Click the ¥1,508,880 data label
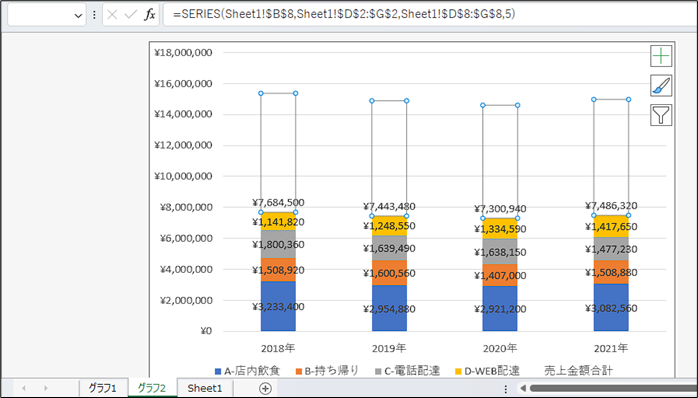The height and width of the screenshot is (398, 698). [611, 272]
